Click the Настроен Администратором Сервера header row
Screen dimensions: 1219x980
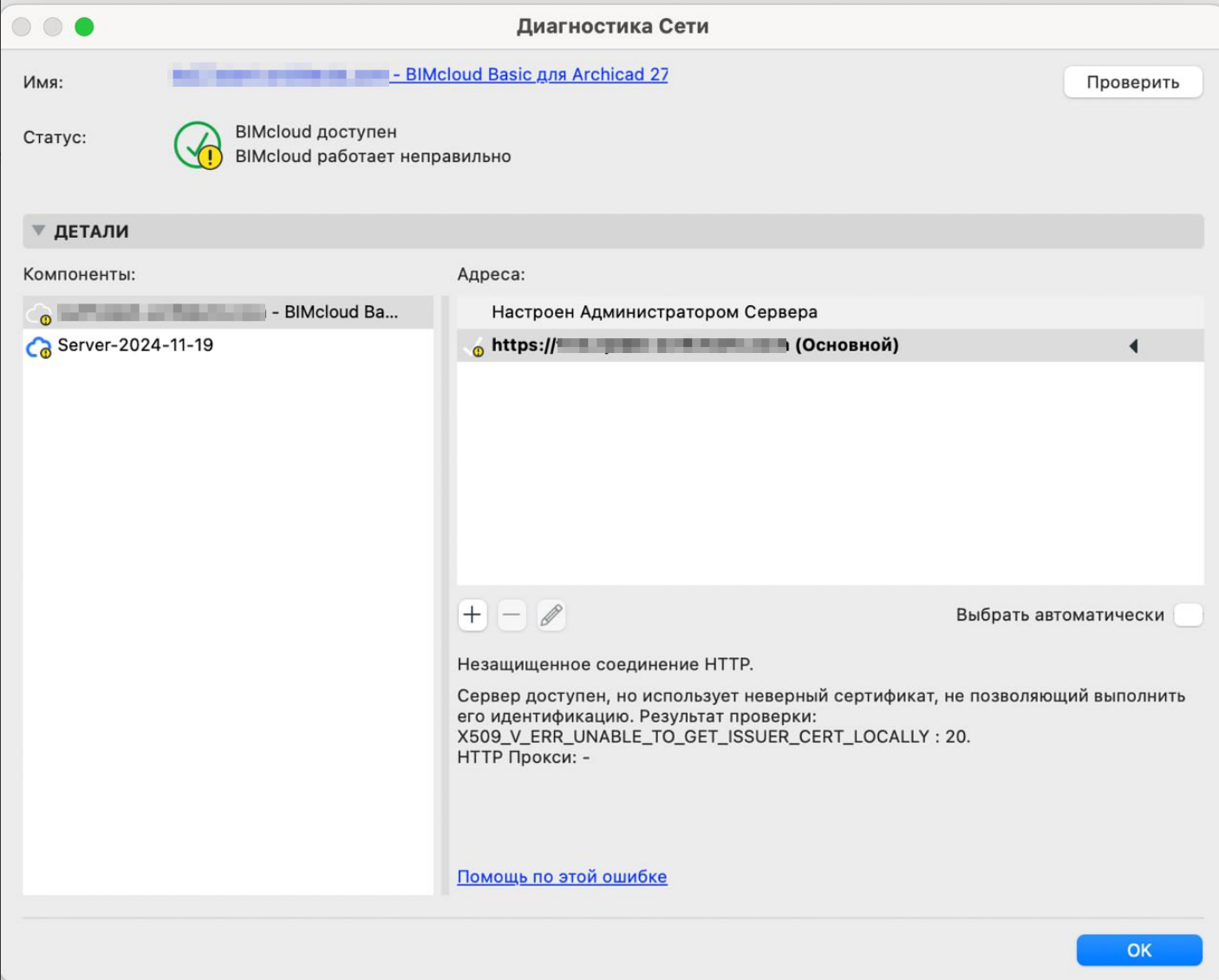[655, 312]
